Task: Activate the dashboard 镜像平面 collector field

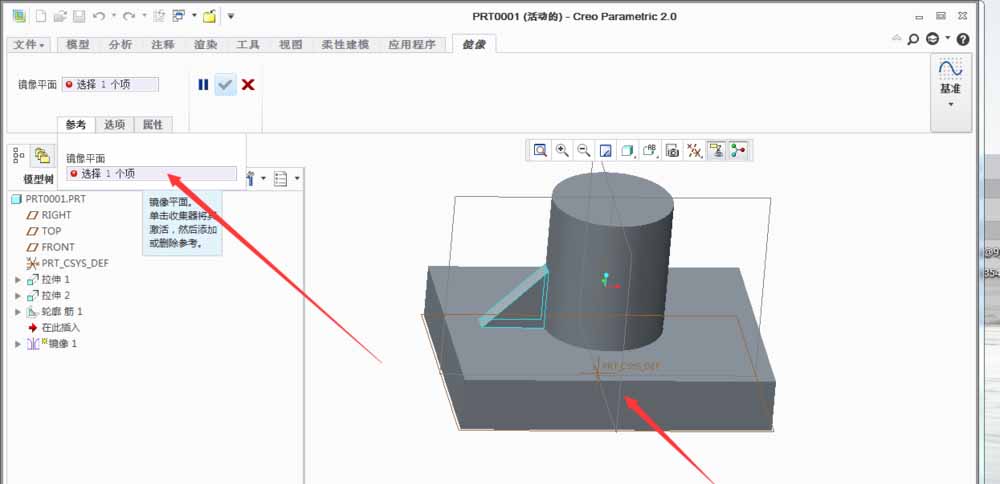Action: 110,84
